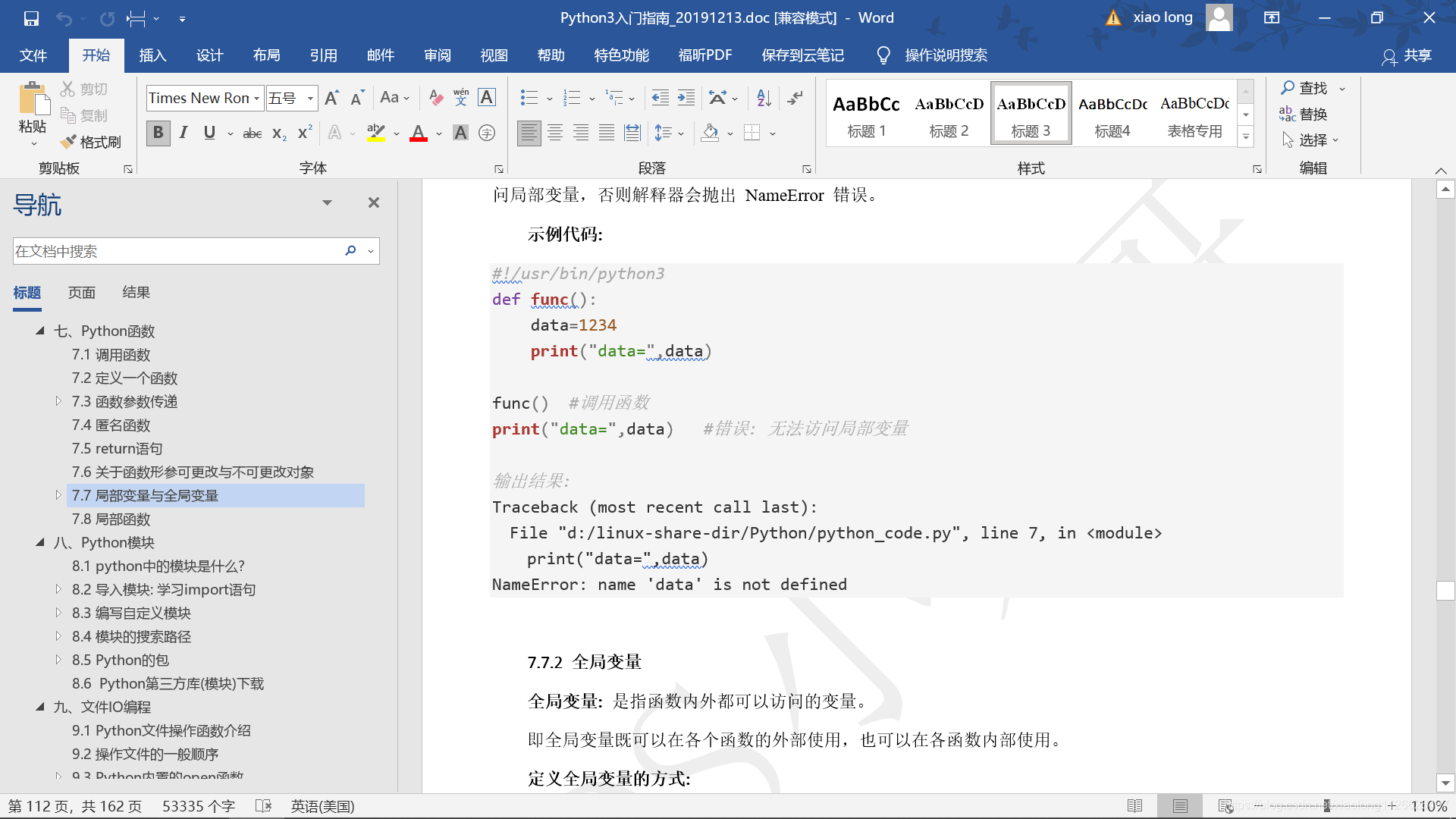Screen dimensions: 1456x819
Task: Toggle bold formatting
Action: (x=158, y=133)
